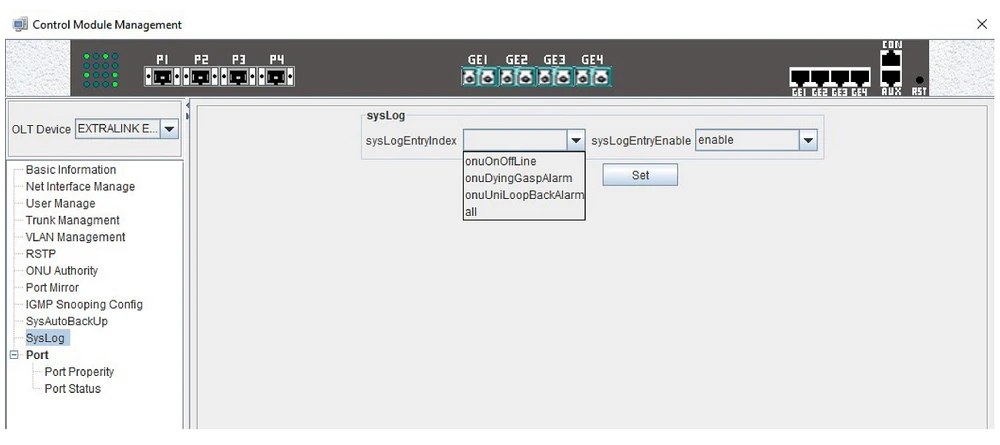Open the OLT Device dropdown

pos(168,129)
